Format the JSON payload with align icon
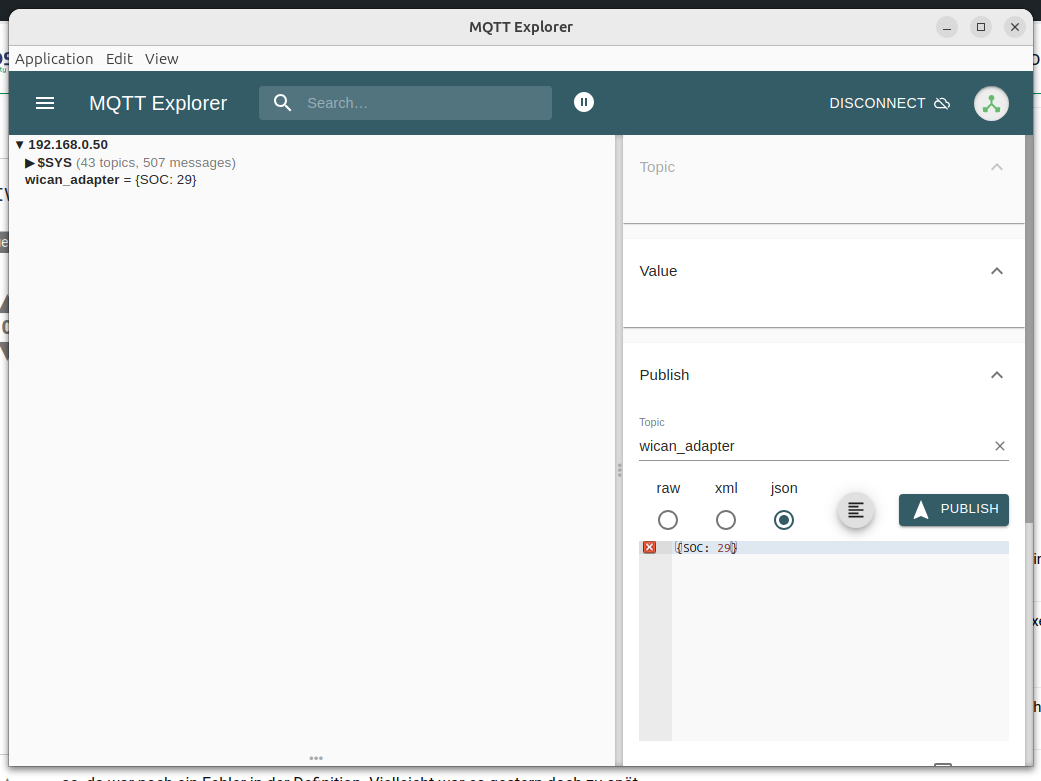Screen dimensions: 1041x781 click(856, 510)
